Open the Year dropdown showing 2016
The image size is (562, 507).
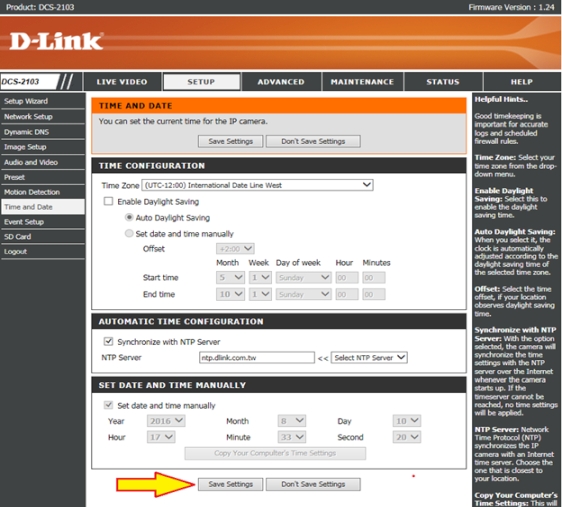click(x=166, y=421)
